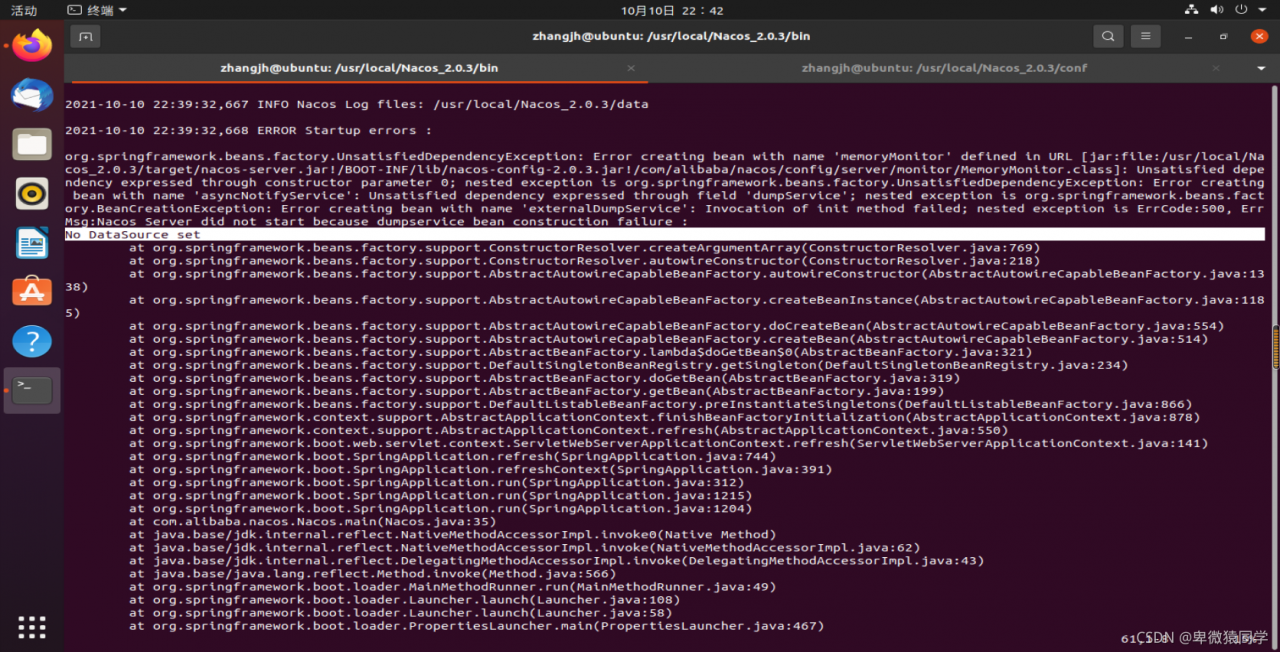Click the 'lambda$doGetBean$0' stack line
The width and height of the screenshot is (1280, 652).
click(x=580, y=353)
